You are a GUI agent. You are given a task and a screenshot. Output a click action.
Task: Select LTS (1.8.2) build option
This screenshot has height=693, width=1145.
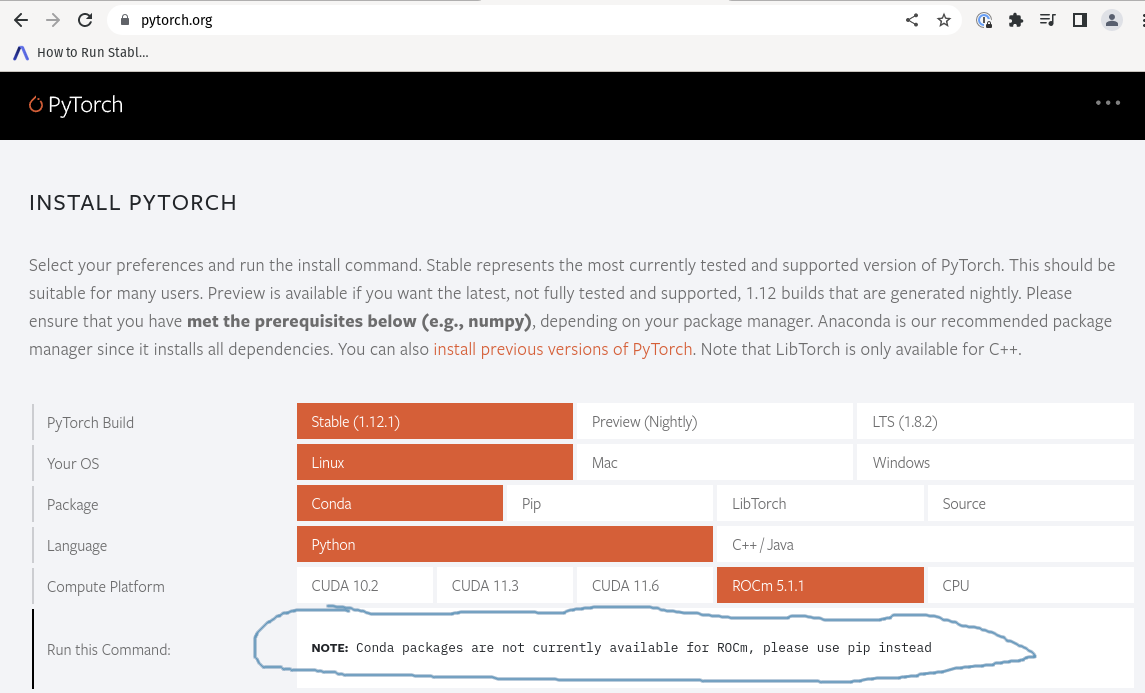[994, 421]
